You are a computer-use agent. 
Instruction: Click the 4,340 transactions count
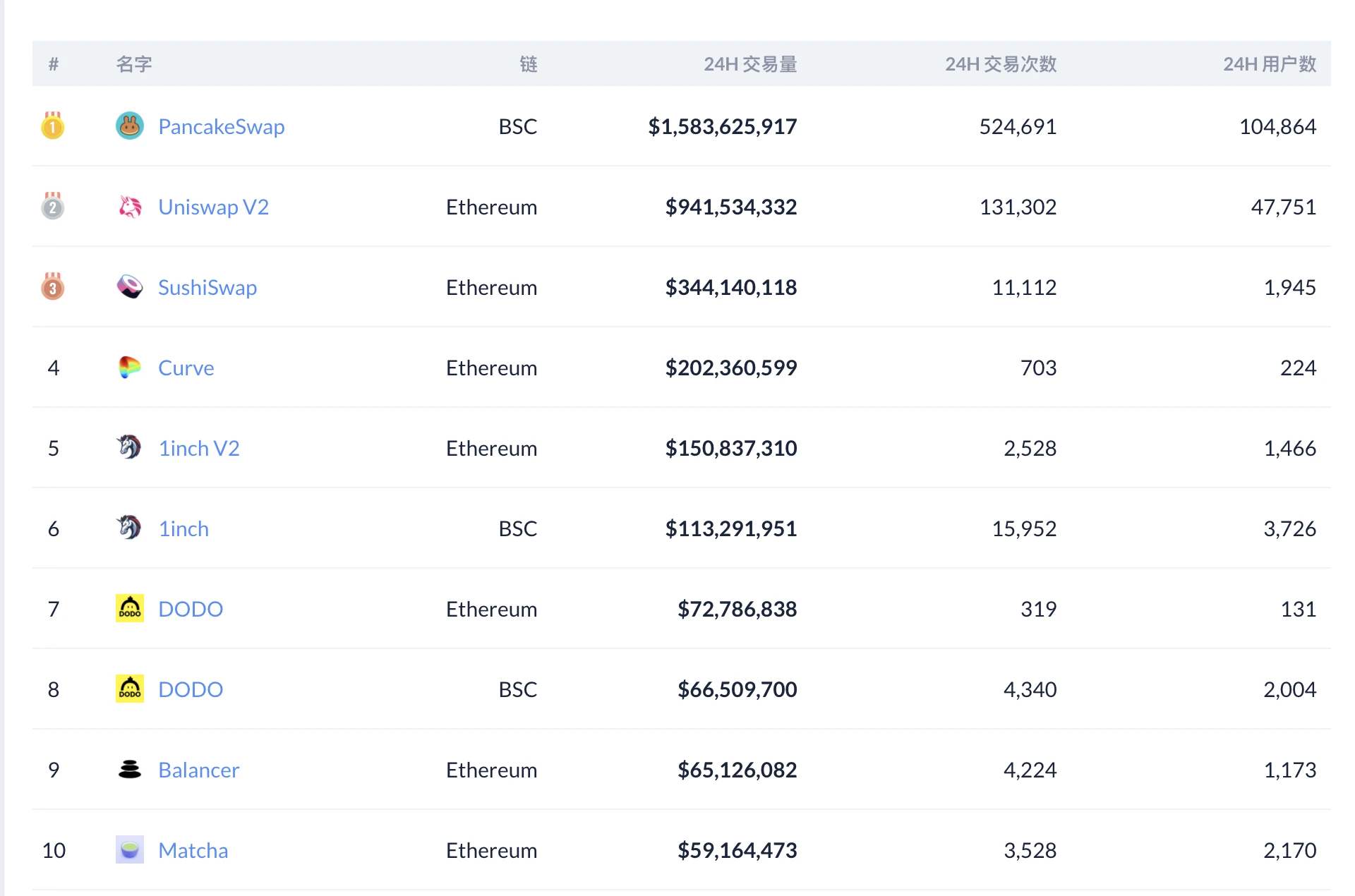[1030, 690]
